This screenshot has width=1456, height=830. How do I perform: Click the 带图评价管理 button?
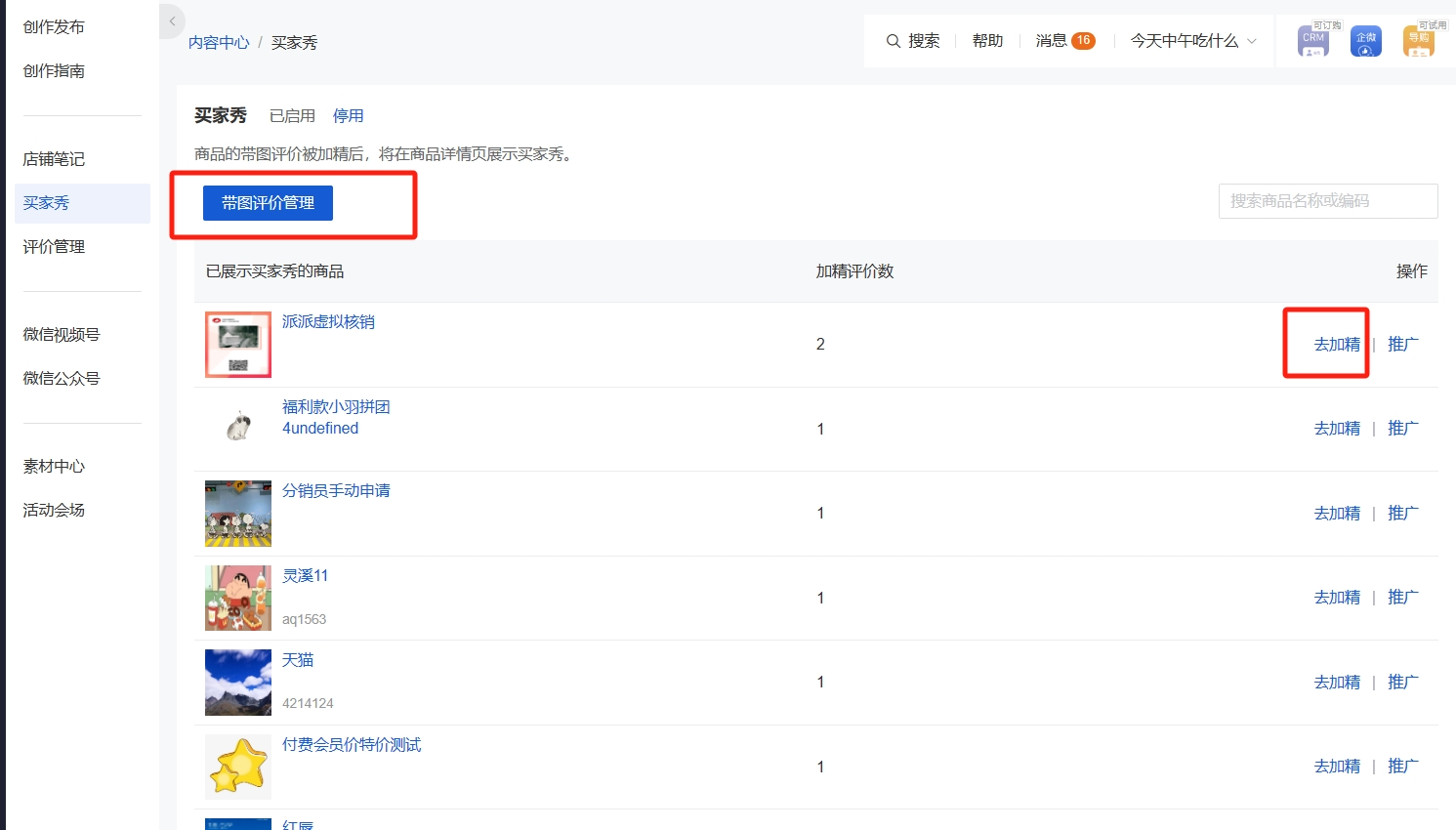[268, 203]
